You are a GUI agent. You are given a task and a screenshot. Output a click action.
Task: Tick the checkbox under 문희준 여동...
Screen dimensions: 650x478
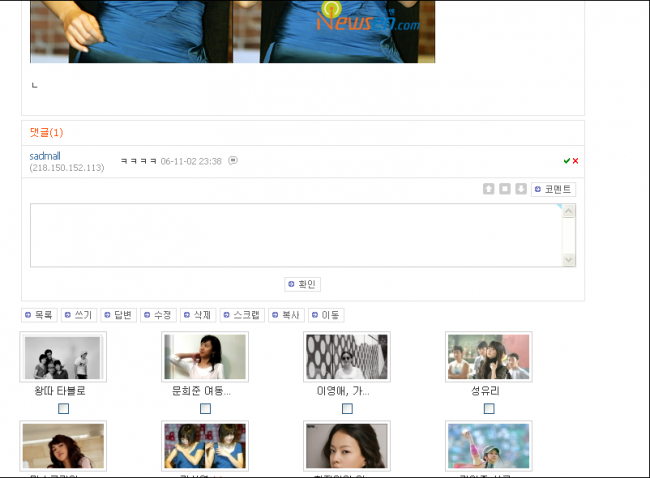click(x=205, y=409)
